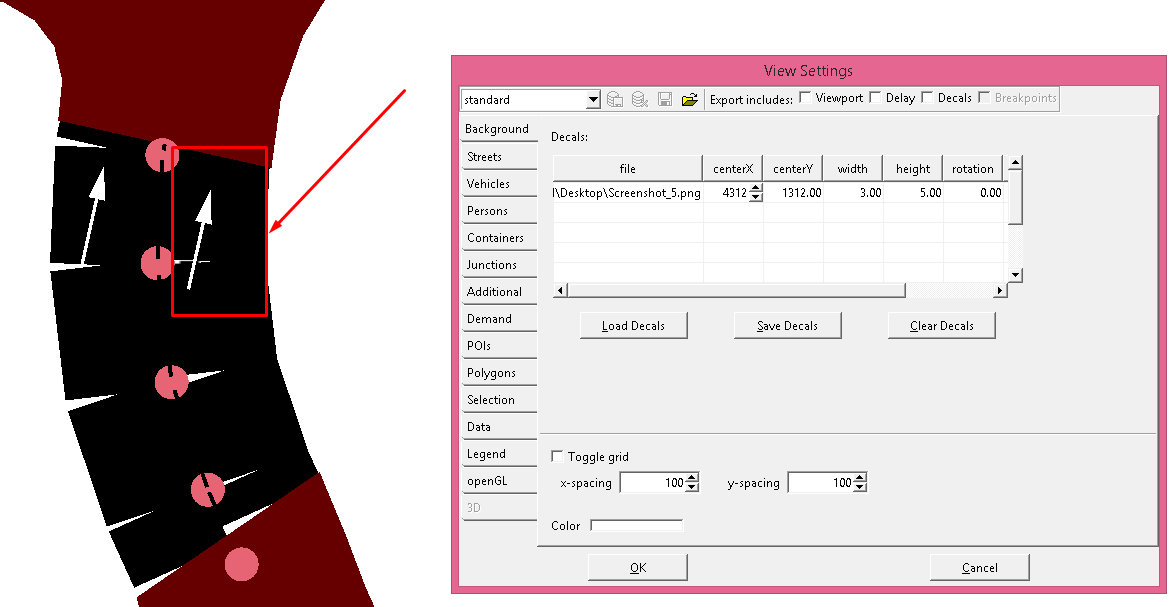Increase the x-spacing value with the stepper
The image size is (1171, 607).
691,477
